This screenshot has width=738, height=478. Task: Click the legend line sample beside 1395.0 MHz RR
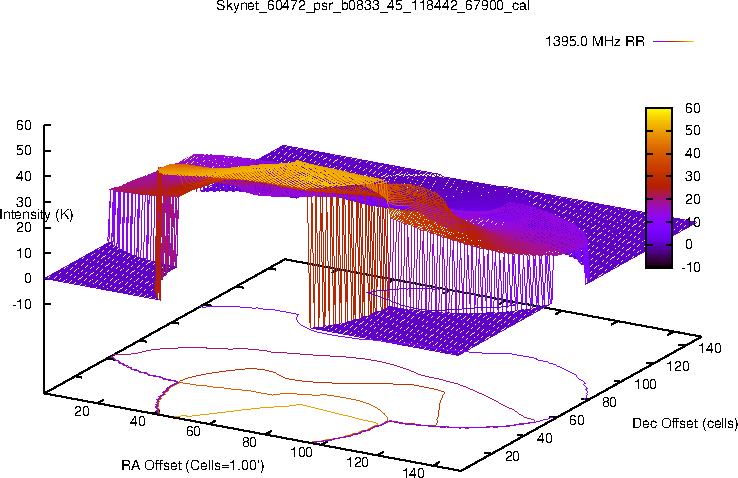tap(674, 41)
